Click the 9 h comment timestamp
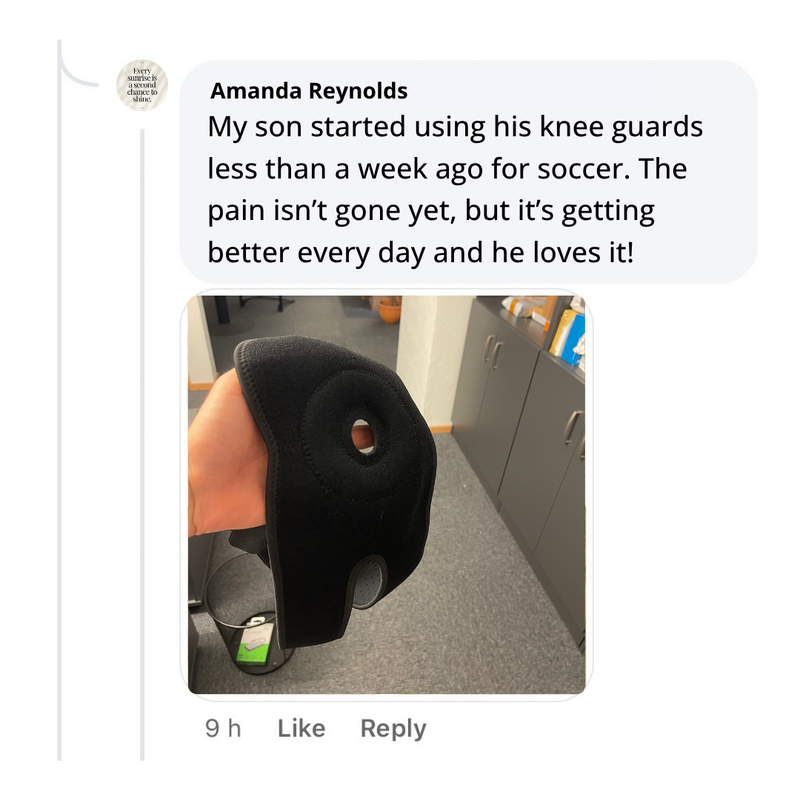 223,728
